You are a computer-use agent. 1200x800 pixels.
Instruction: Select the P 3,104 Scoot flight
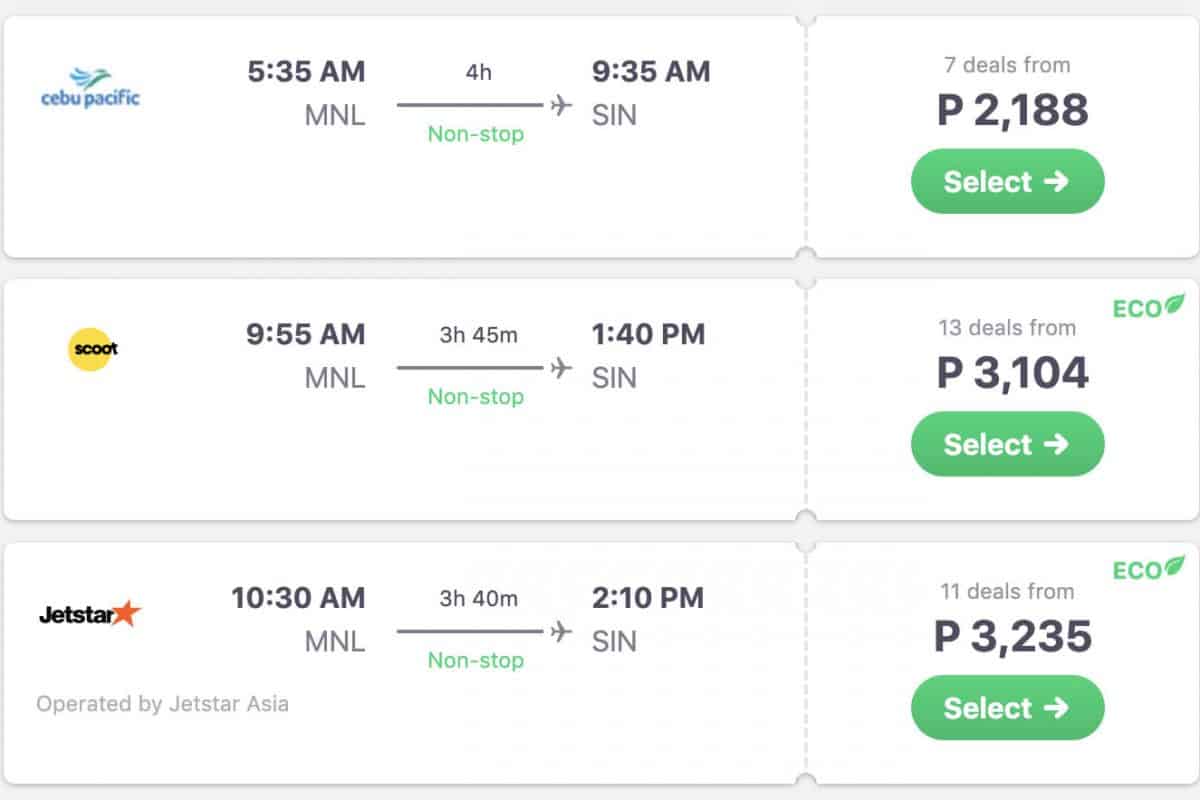[1007, 444]
